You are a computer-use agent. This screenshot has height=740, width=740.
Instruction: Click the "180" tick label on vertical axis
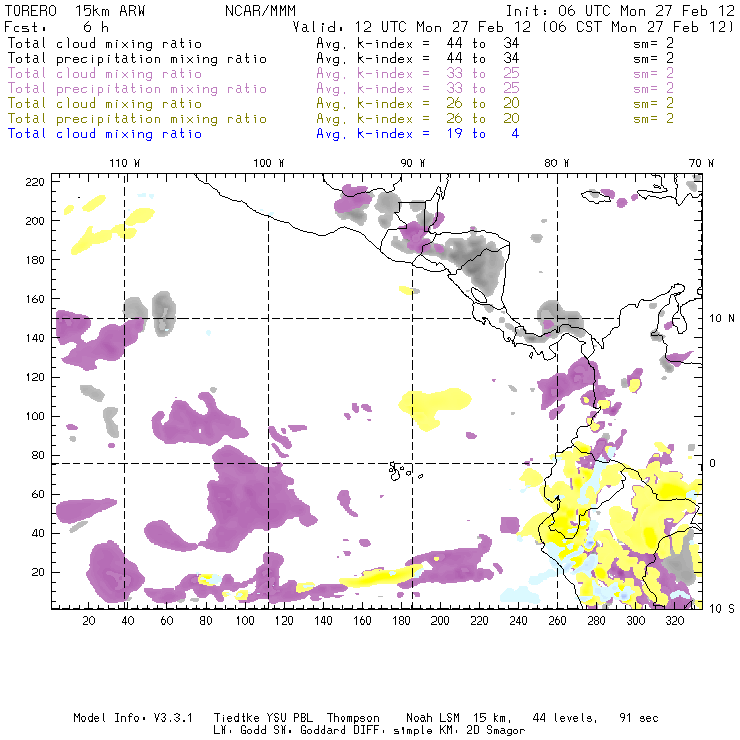tap(35, 260)
